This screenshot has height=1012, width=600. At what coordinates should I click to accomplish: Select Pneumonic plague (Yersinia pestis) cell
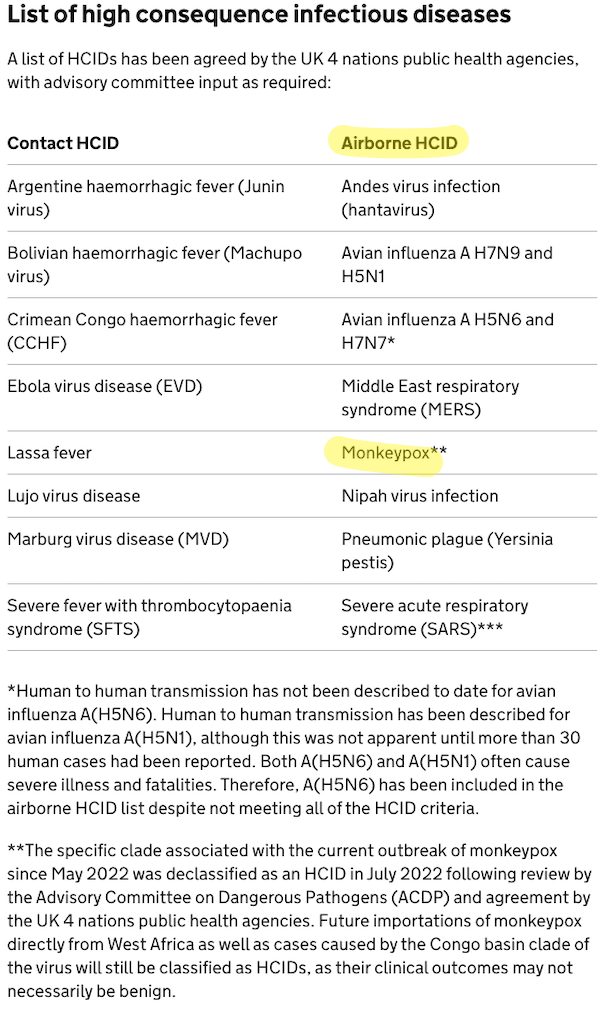[x=447, y=550]
